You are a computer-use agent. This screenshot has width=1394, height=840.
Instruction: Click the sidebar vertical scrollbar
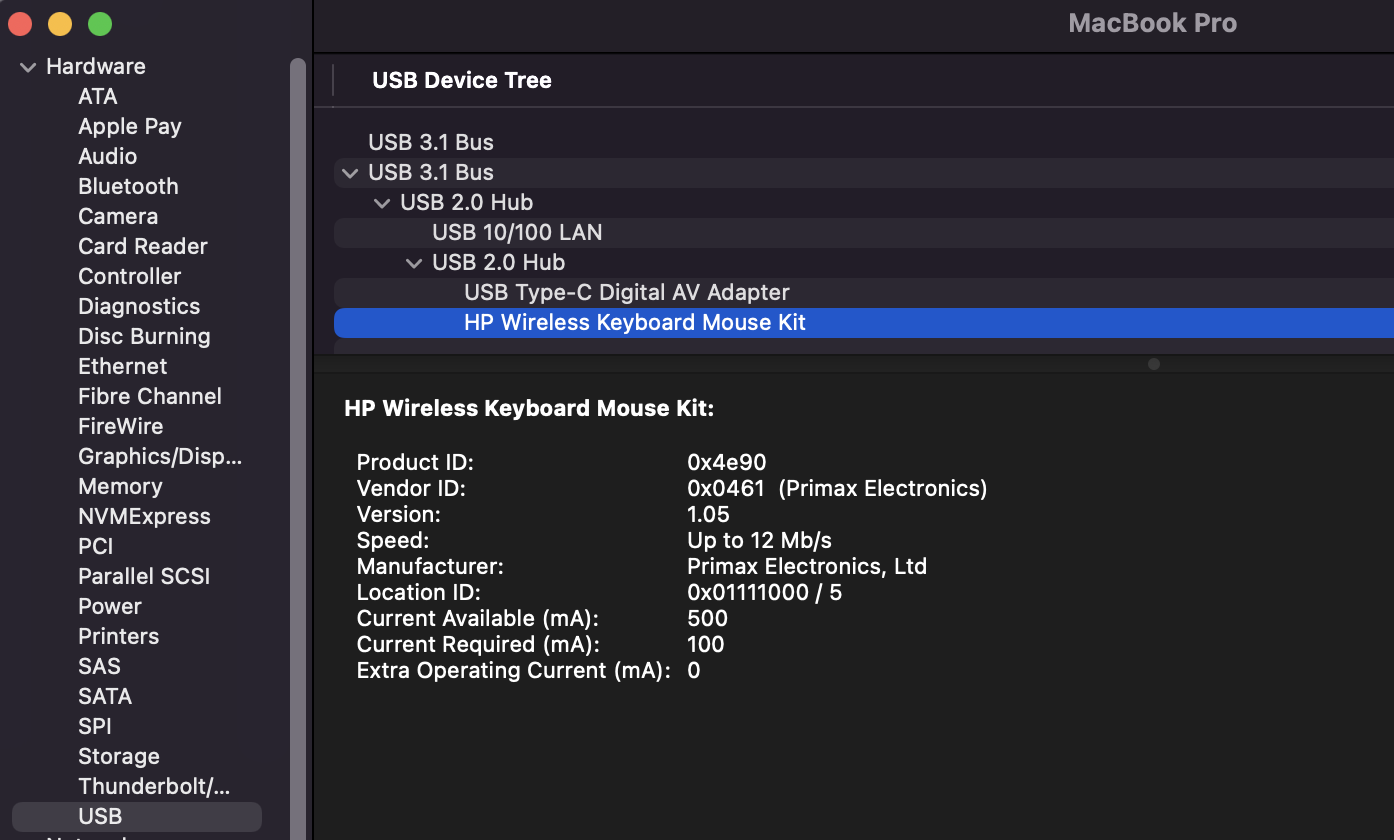tap(297, 400)
